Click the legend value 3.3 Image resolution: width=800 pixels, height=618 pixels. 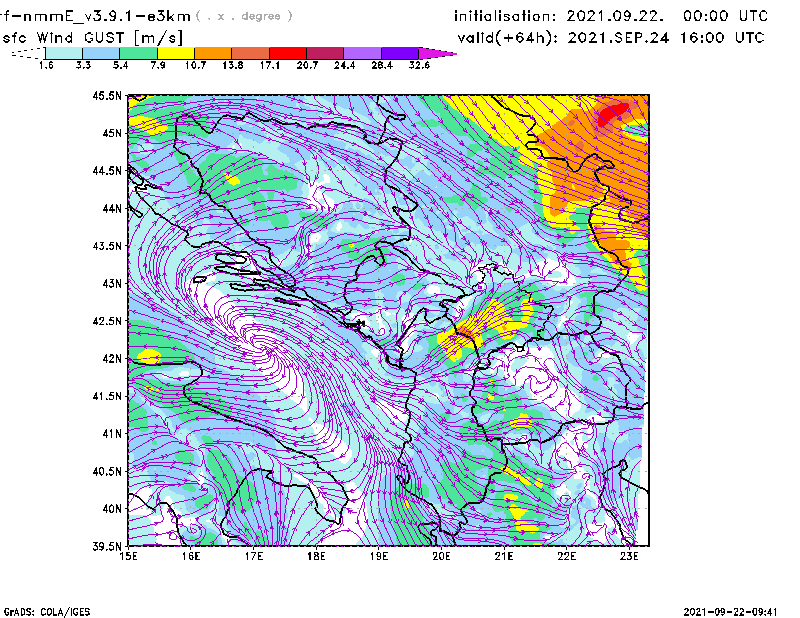click(x=83, y=65)
